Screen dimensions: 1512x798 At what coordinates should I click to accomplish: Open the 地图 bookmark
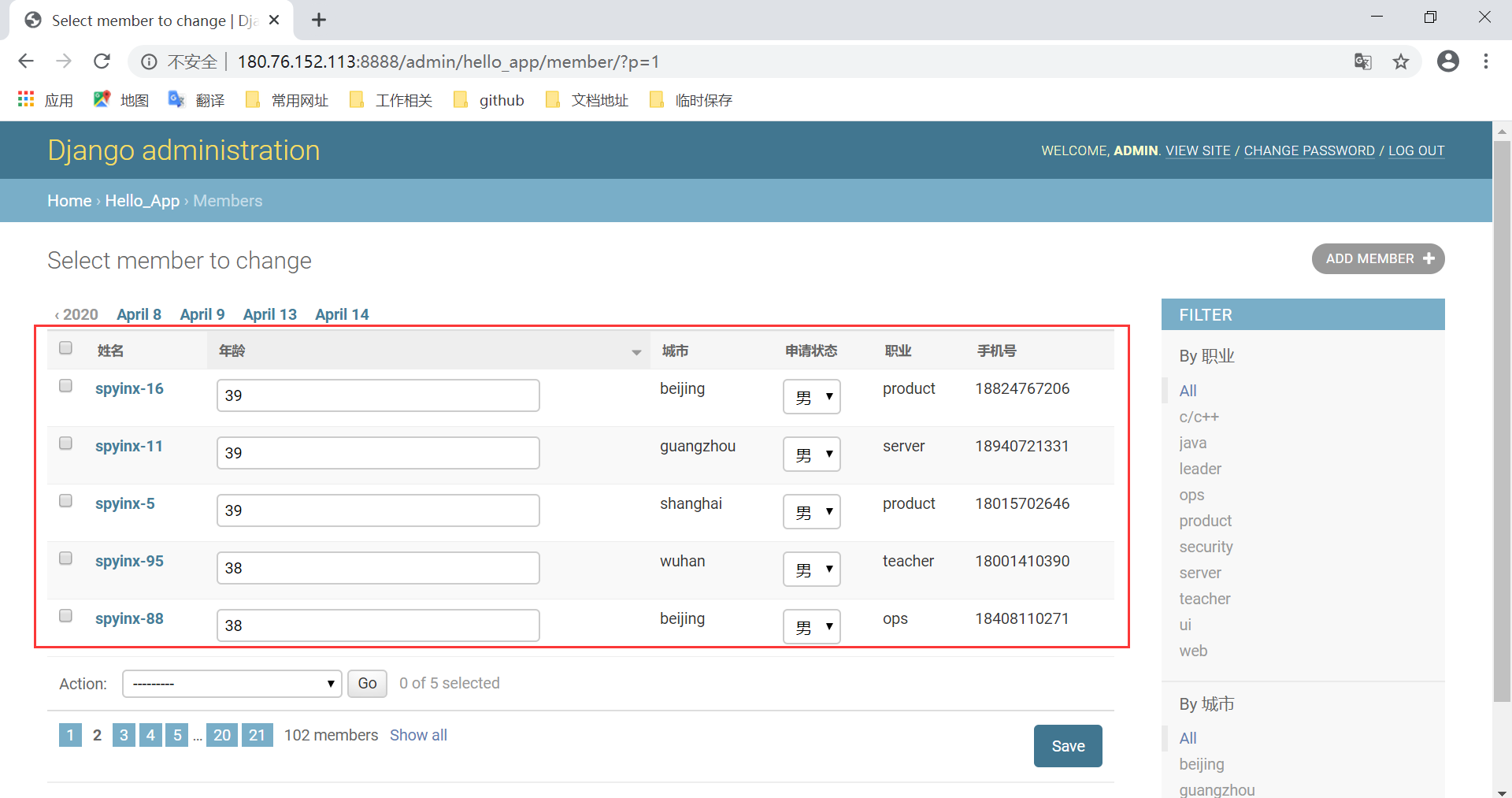[x=121, y=100]
